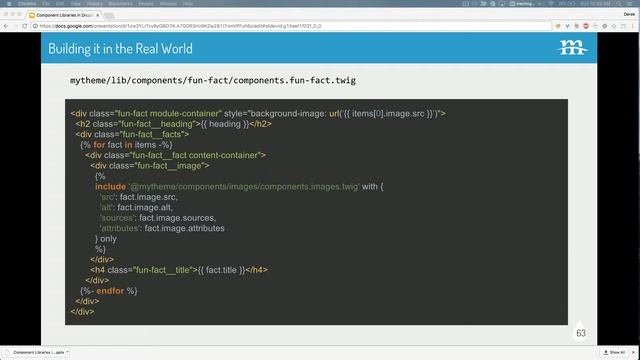
Task: Open a new browser tab
Action: point(109,16)
